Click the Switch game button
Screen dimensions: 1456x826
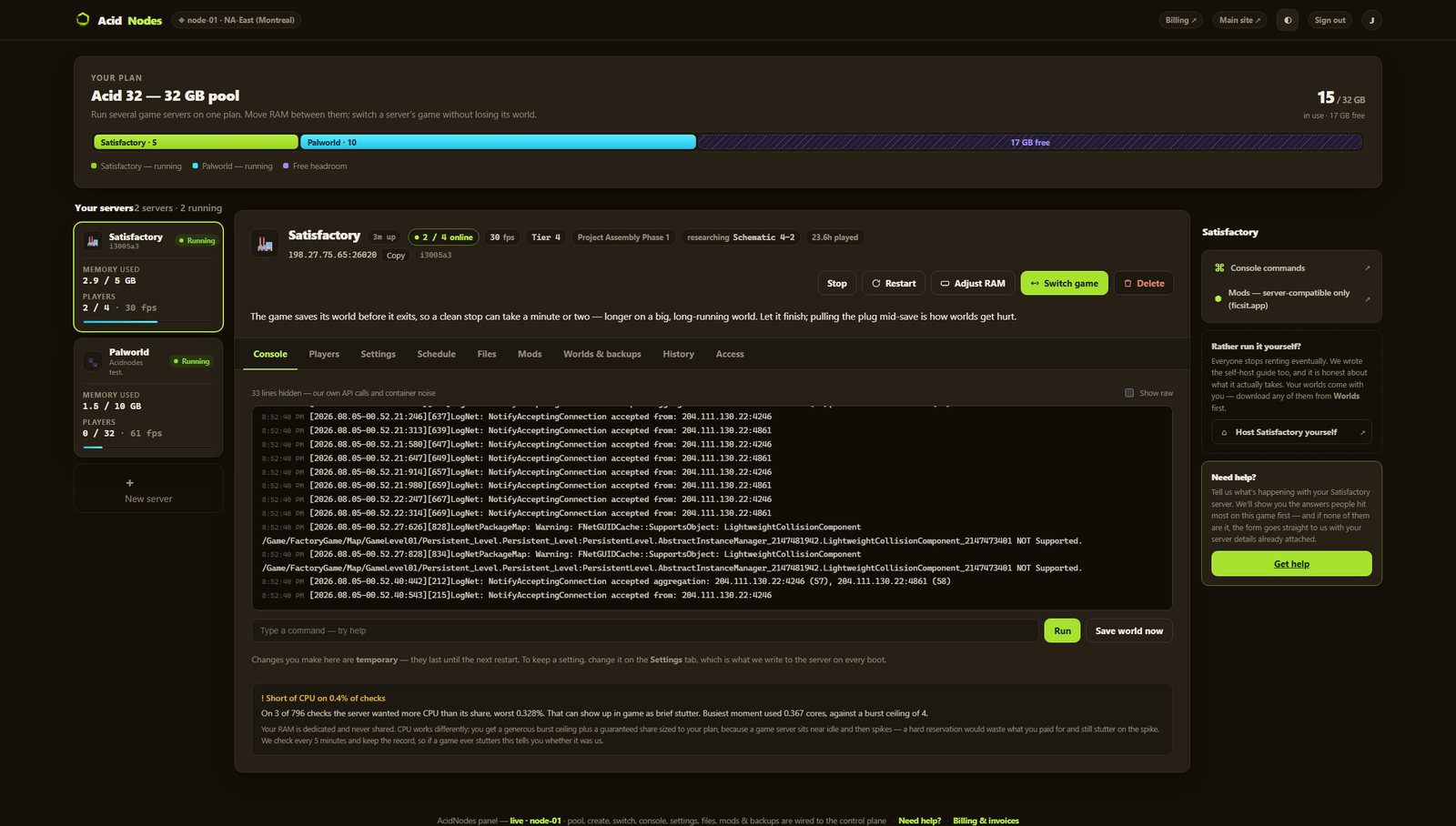[1065, 283]
